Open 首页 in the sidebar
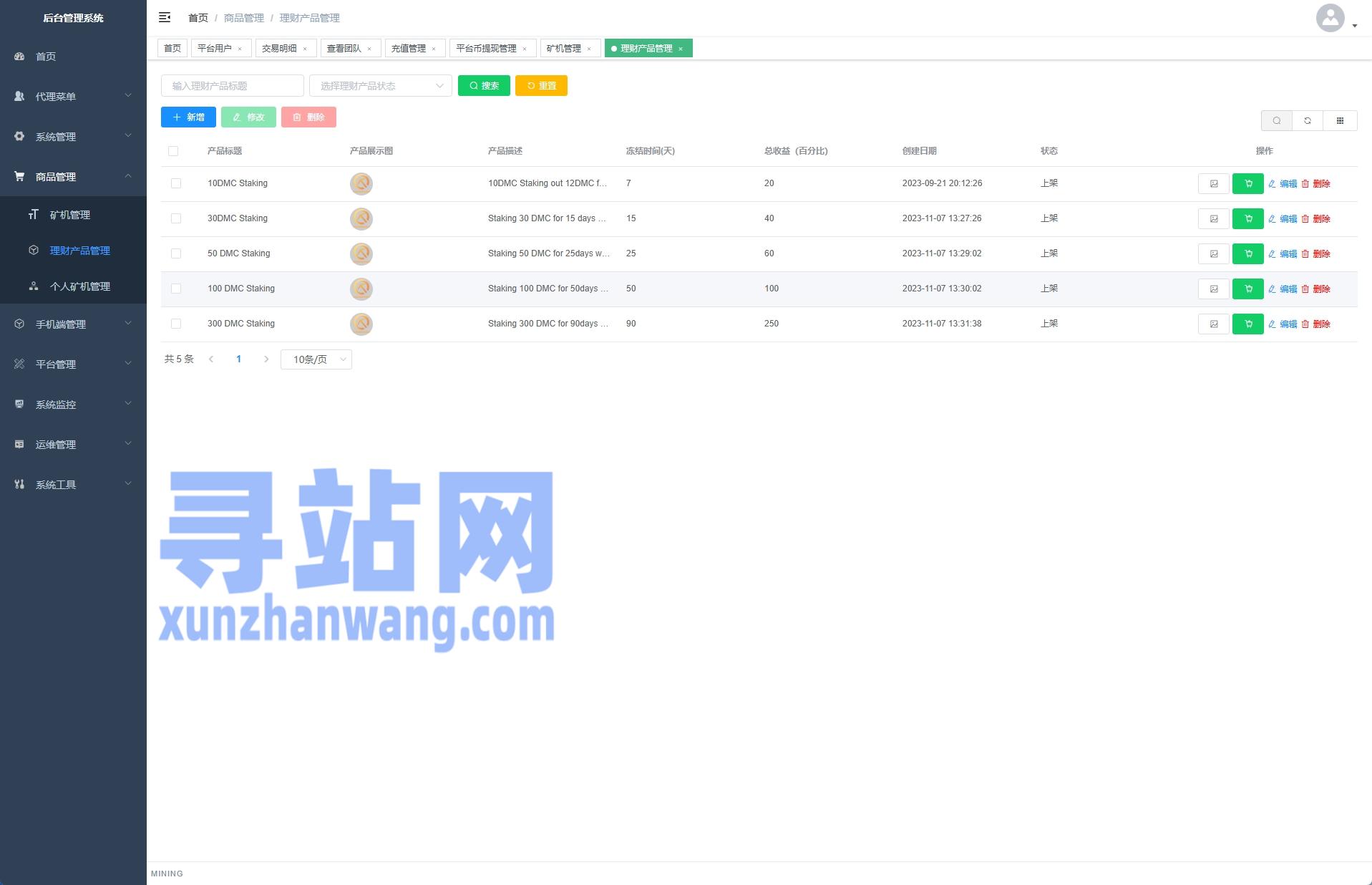The height and width of the screenshot is (885, 1372). tap(73, 56)
